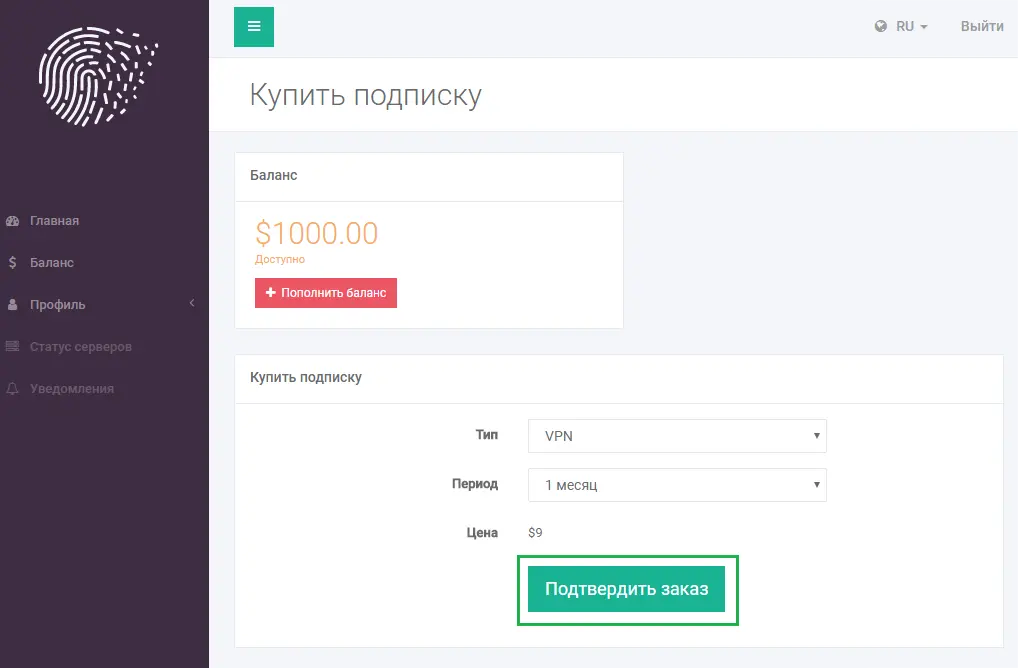1018x668 pixels.
Task: Click the user icon beside Профиль
Action: pyautogui.click(x=12, y=304)
